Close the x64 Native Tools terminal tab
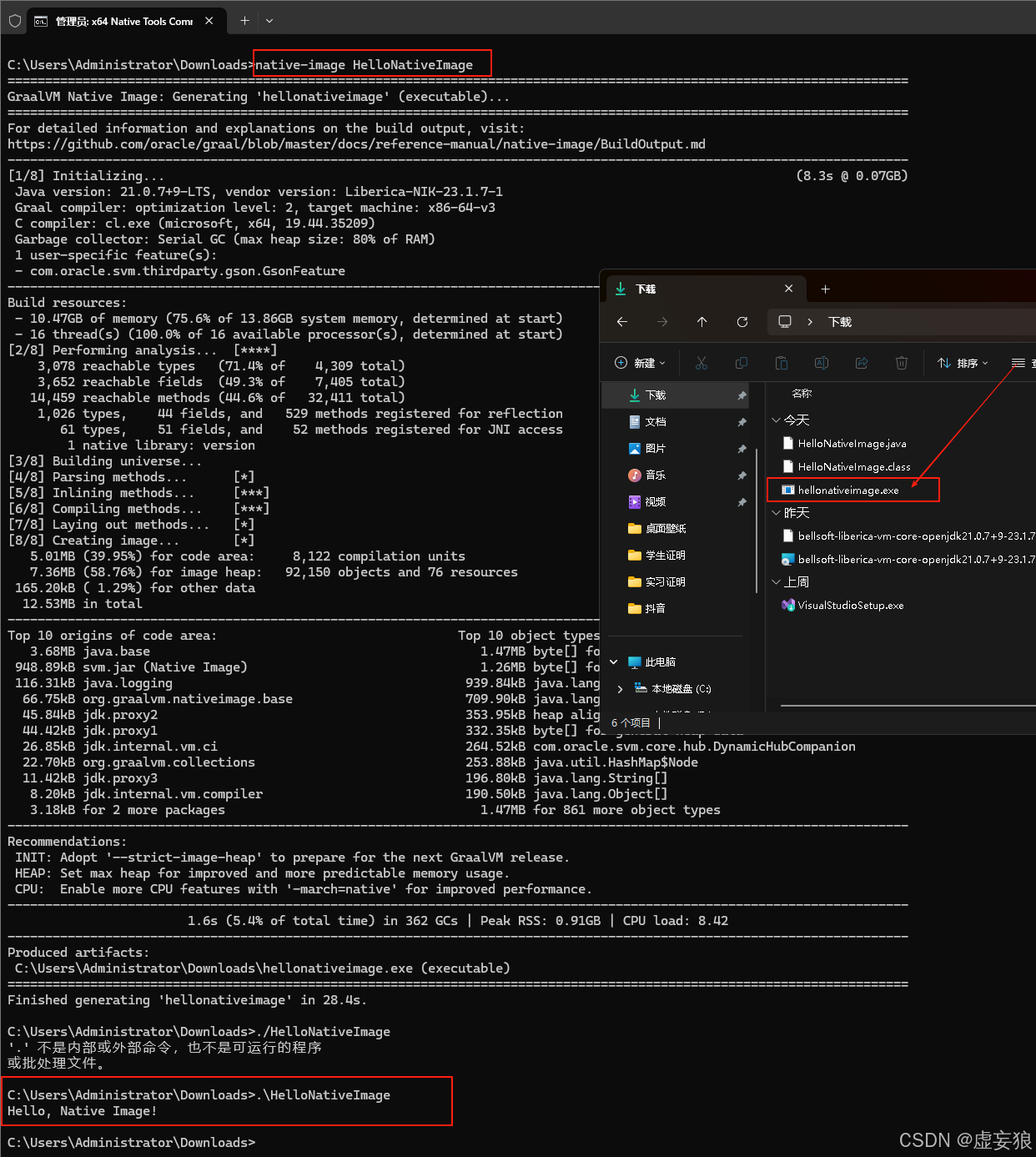The width and height of the screenshot is (1036, 1157). point(209,21)
